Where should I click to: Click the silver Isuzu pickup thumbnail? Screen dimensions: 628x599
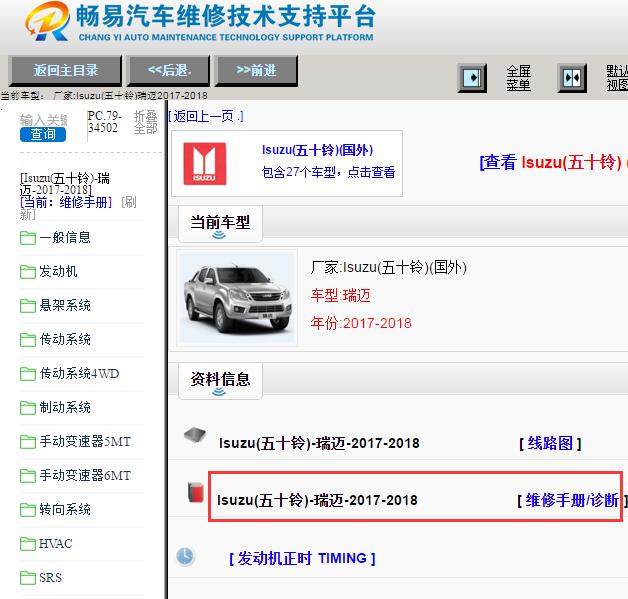[x=237, y=297]
